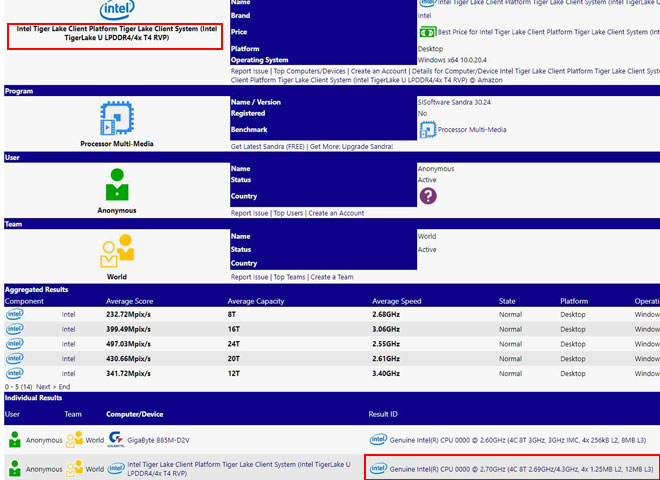Select the 341.72Mpix/s average score

pos(128,373)
